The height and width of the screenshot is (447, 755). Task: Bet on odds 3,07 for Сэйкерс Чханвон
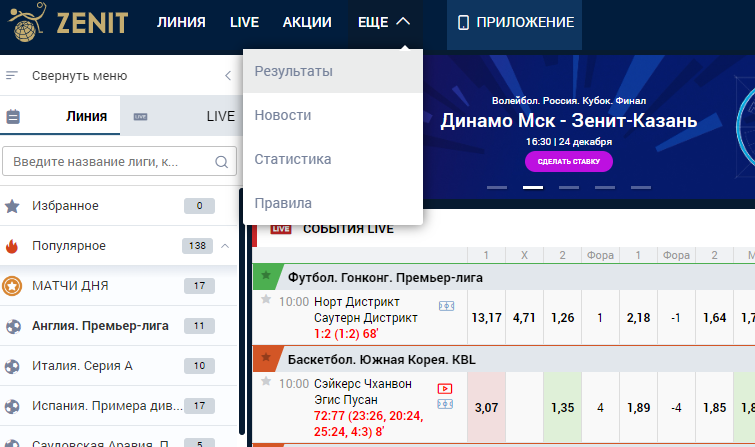pyautogui.click(x=486, y=408)
